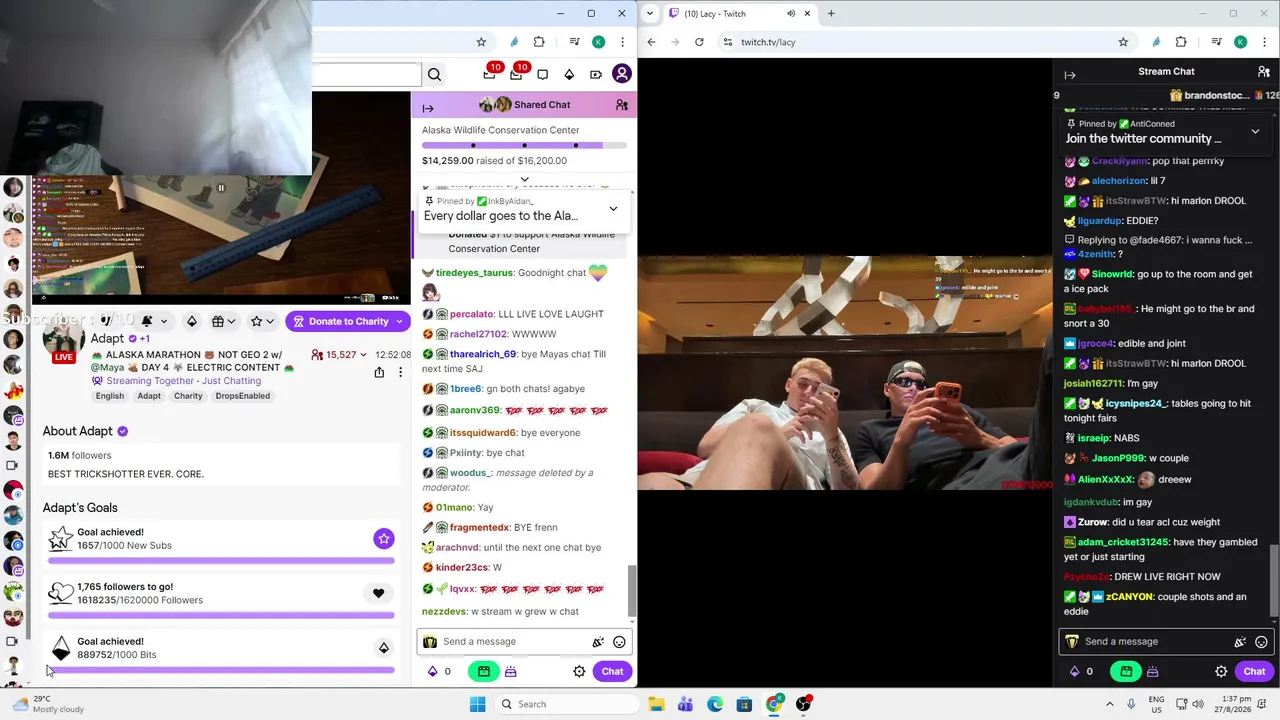The height and width of the screenshot is (720, 1280).
Task: Open the emote picker in the Shared Chat input
Action: pos(619,642)
